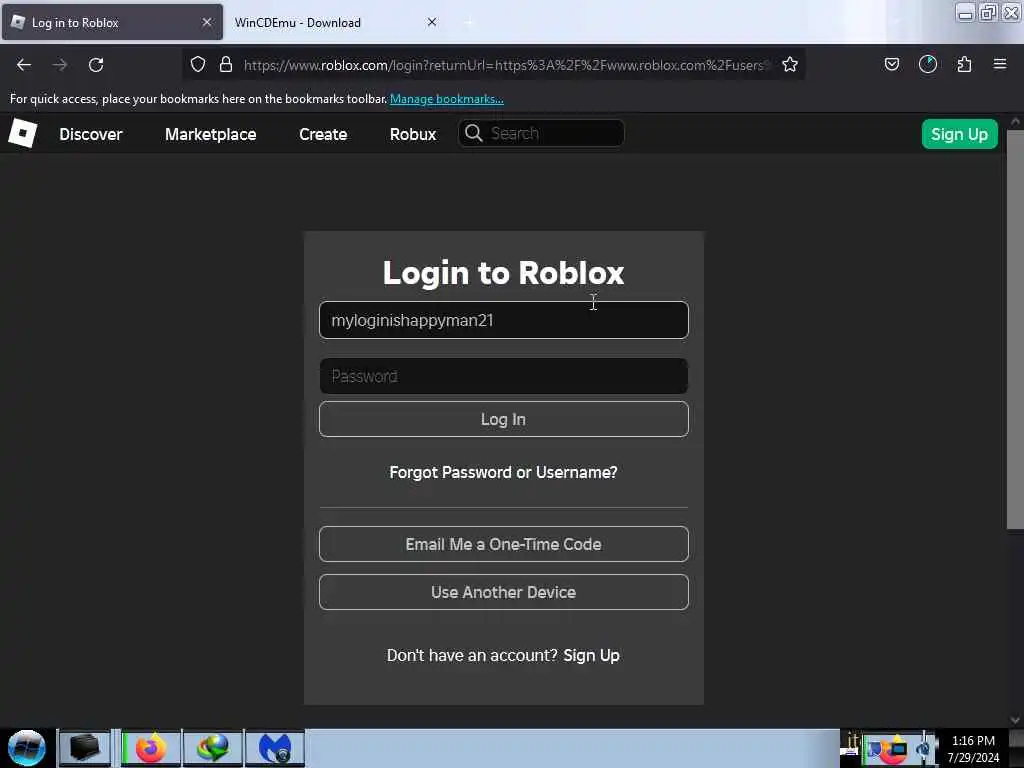Click the magnifier icon in Roblox search
The width and height of the screenshot is (1024, 768).
click(473, 133)
